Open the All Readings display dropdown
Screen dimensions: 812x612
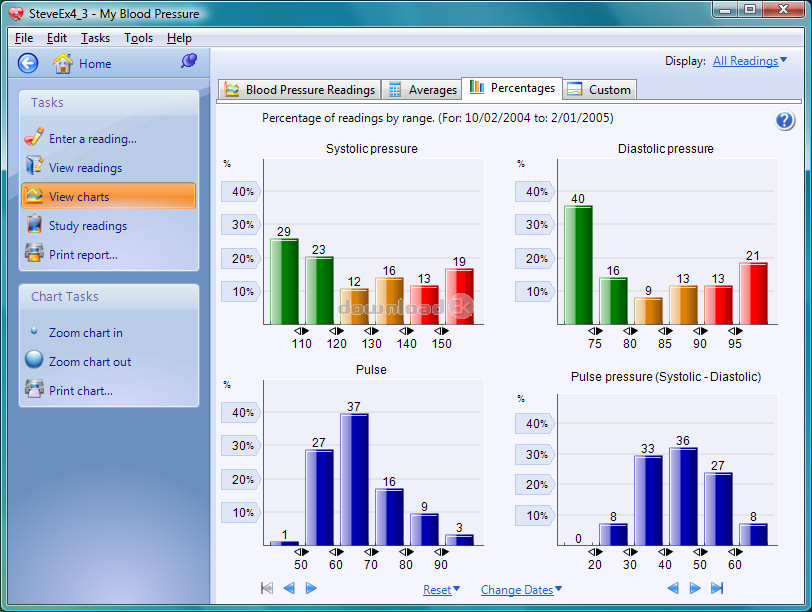[749, 61]
